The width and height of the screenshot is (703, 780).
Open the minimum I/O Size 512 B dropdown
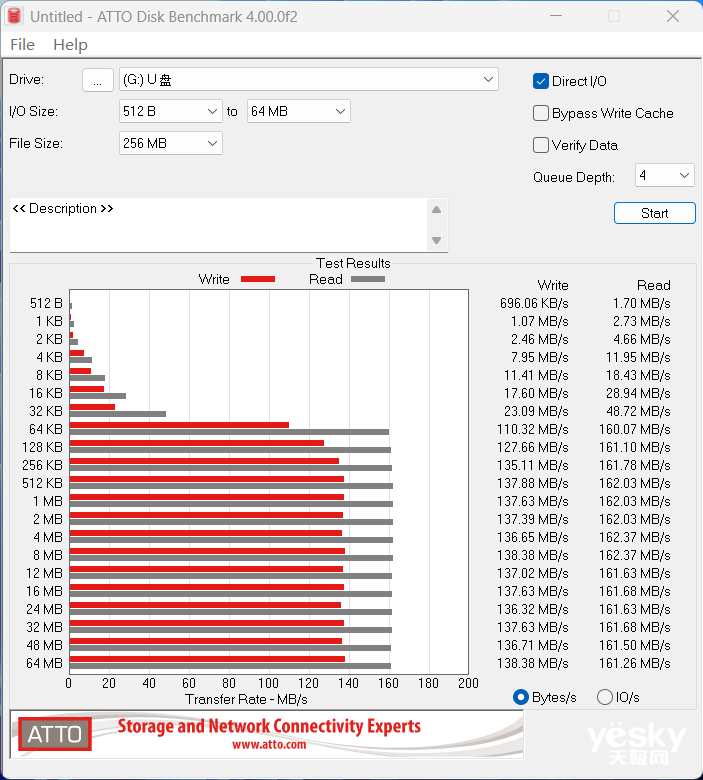click(x=171, y=111)
